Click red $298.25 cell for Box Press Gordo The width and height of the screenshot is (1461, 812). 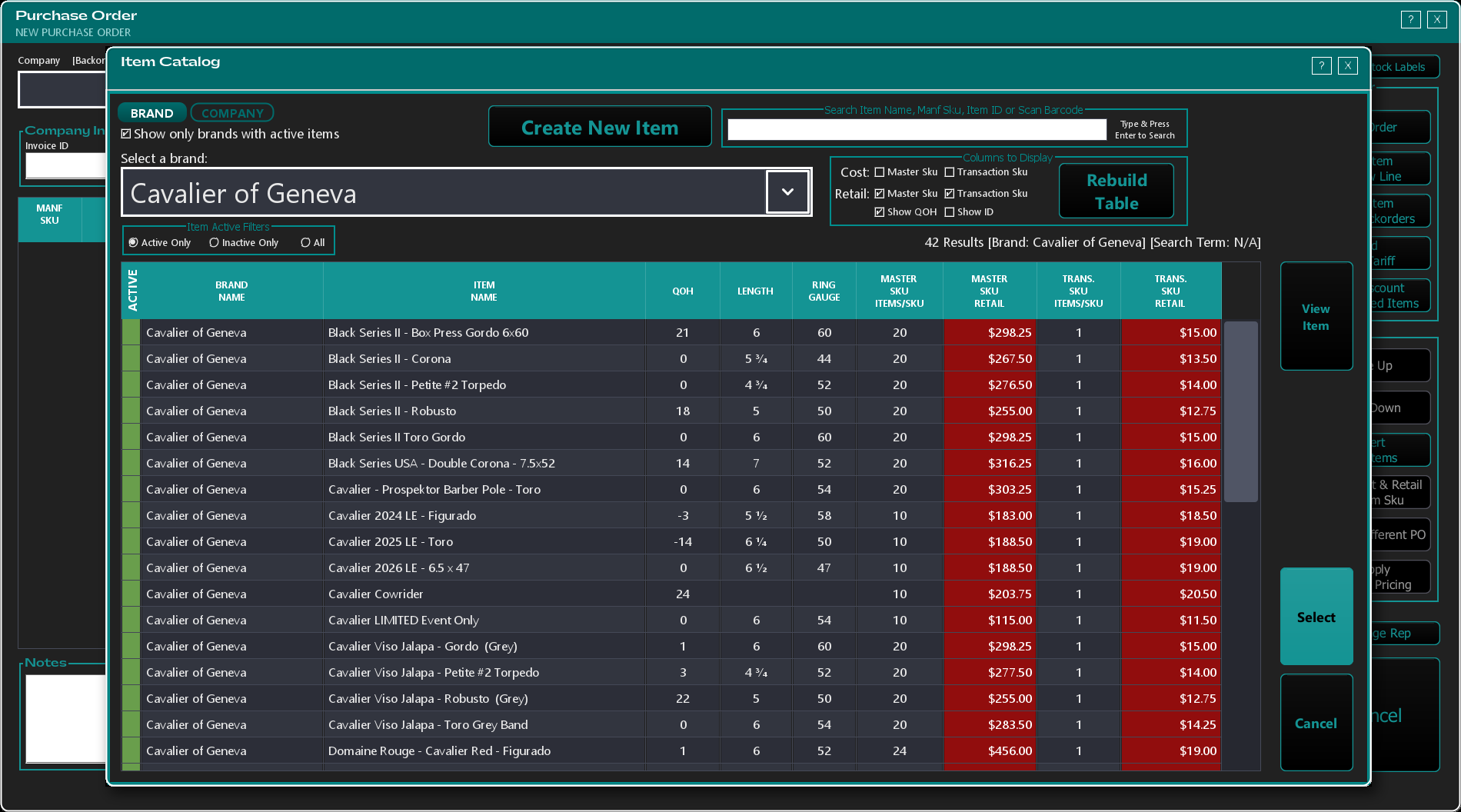click(x=990, y=332)
